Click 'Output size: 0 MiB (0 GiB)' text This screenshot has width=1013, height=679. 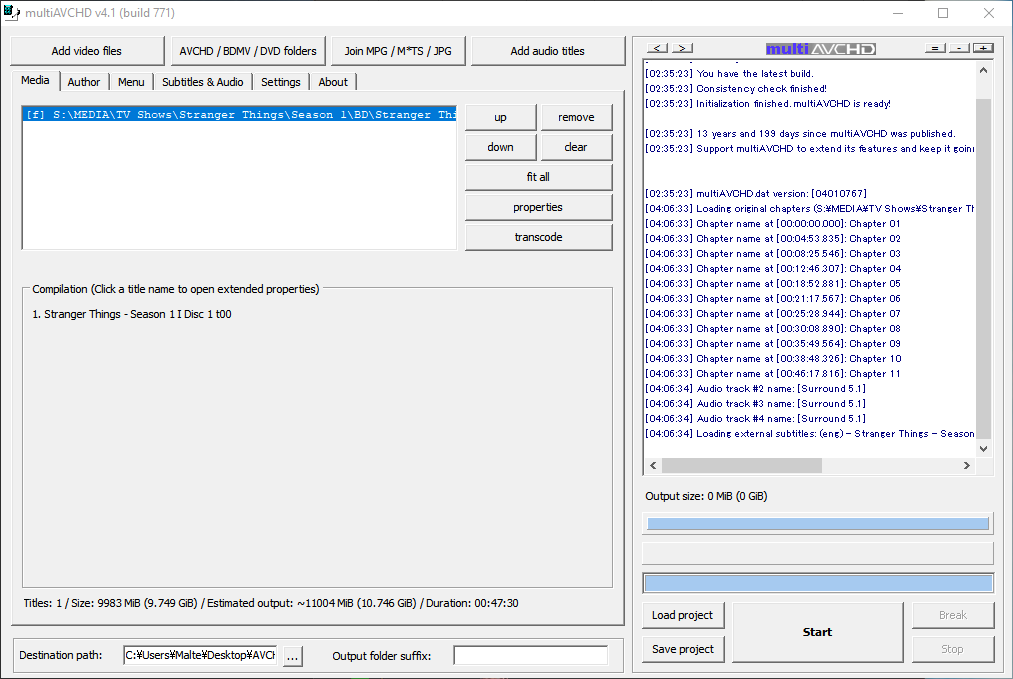706,496
